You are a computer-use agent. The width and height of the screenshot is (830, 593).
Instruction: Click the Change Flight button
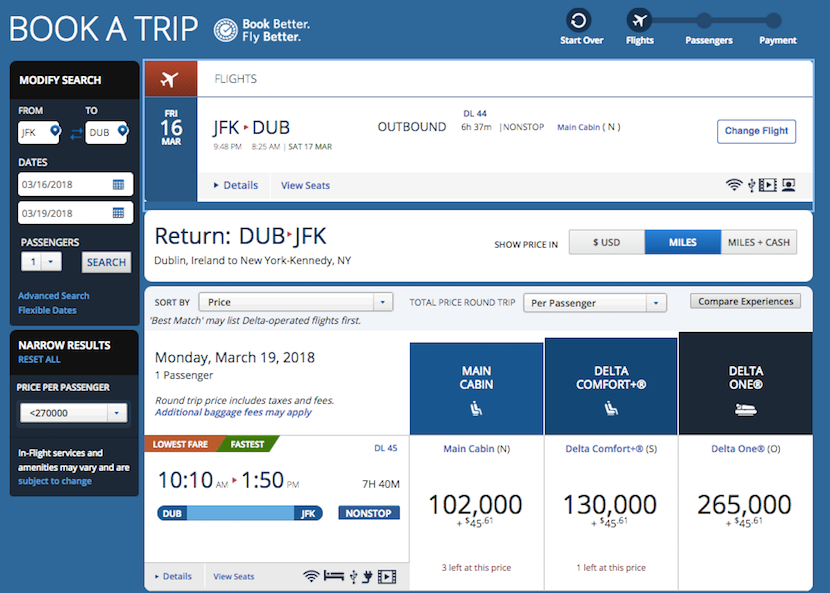click(756, 131)
